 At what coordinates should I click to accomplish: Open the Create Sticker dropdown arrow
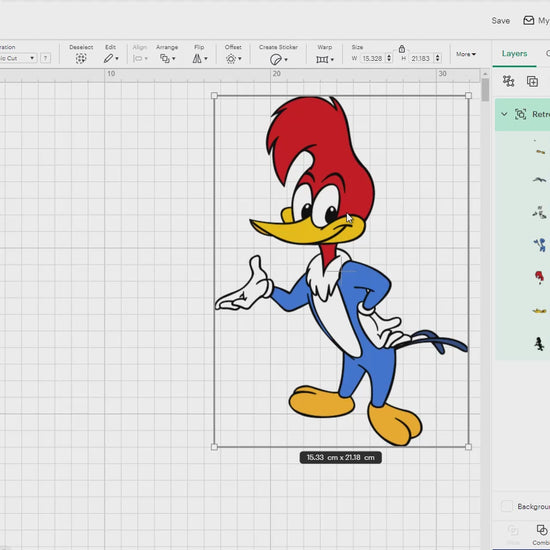pyautogui.click(x=286, y=60)
